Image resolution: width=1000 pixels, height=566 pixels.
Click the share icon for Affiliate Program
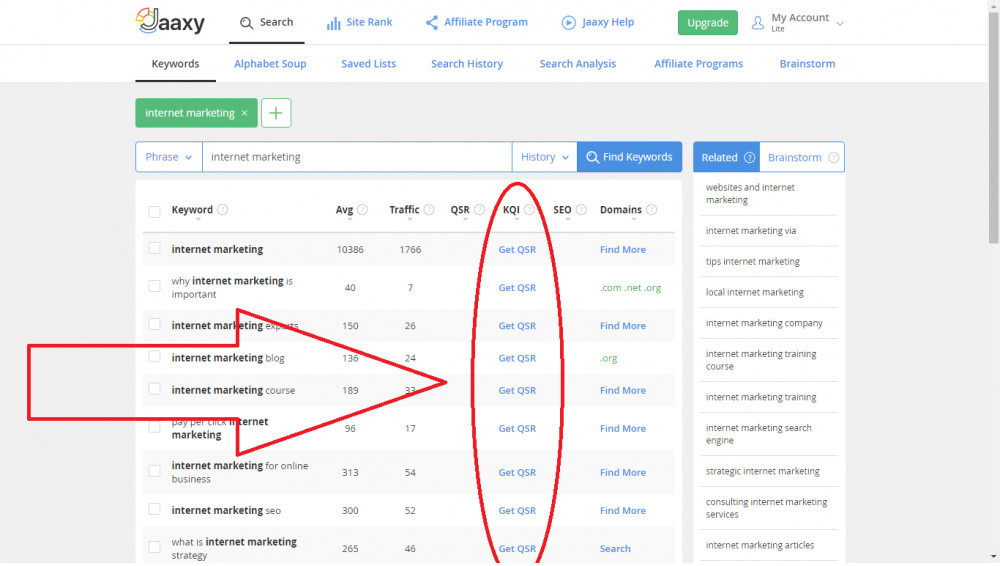tap(432, 23)
